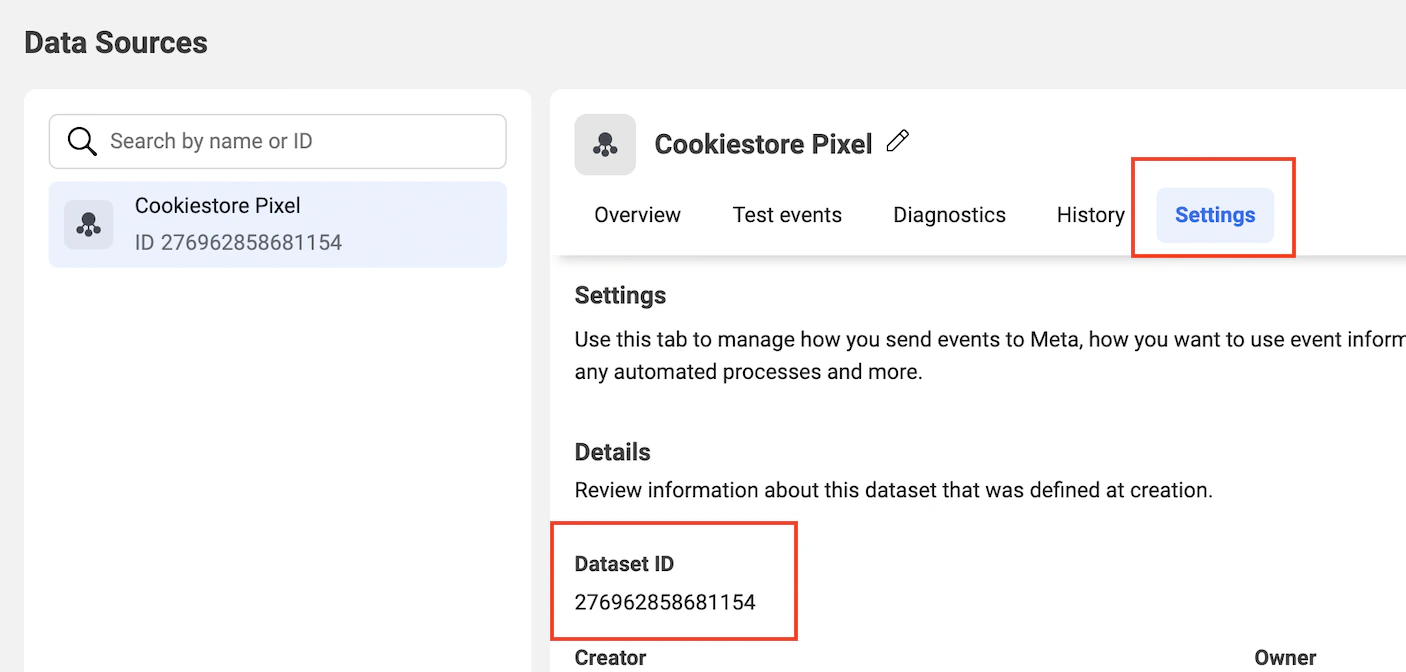Click 'Review information about this dataset' text
This screenshot has height=672, width=1406.
[893, 491]
